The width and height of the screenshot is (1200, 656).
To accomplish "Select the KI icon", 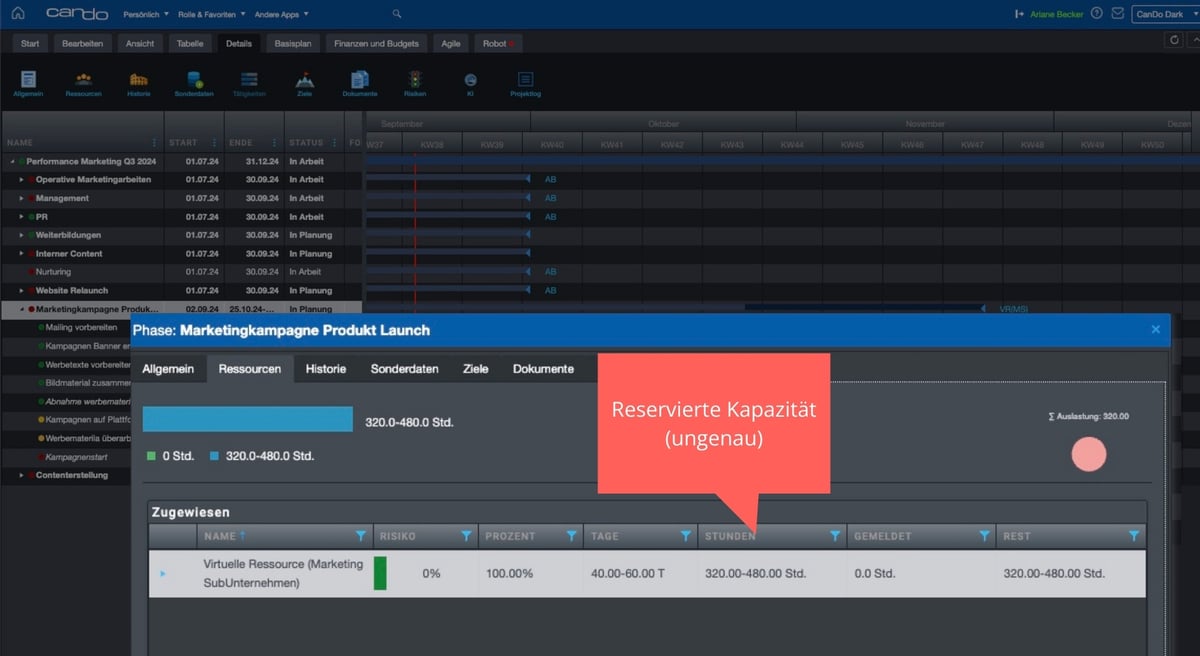I will 469,78.
